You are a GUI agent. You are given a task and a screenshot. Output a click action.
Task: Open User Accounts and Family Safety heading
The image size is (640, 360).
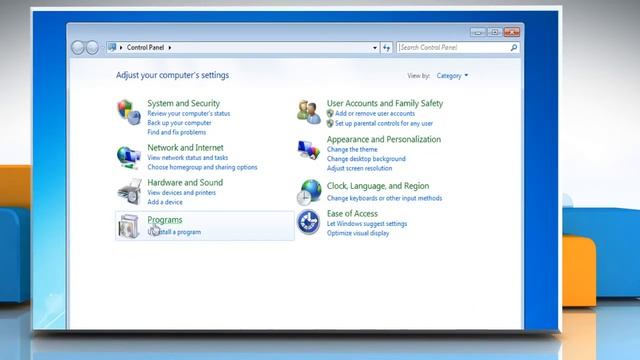pos(384,103)
